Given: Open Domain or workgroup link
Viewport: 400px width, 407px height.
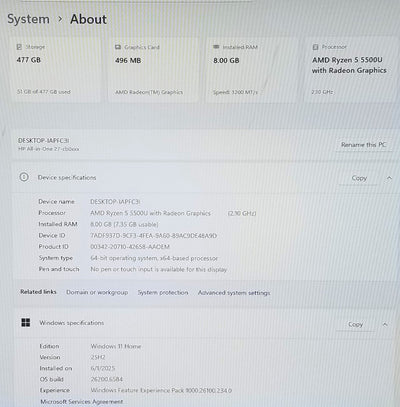Looking at the screenshot, I should 97,292.
